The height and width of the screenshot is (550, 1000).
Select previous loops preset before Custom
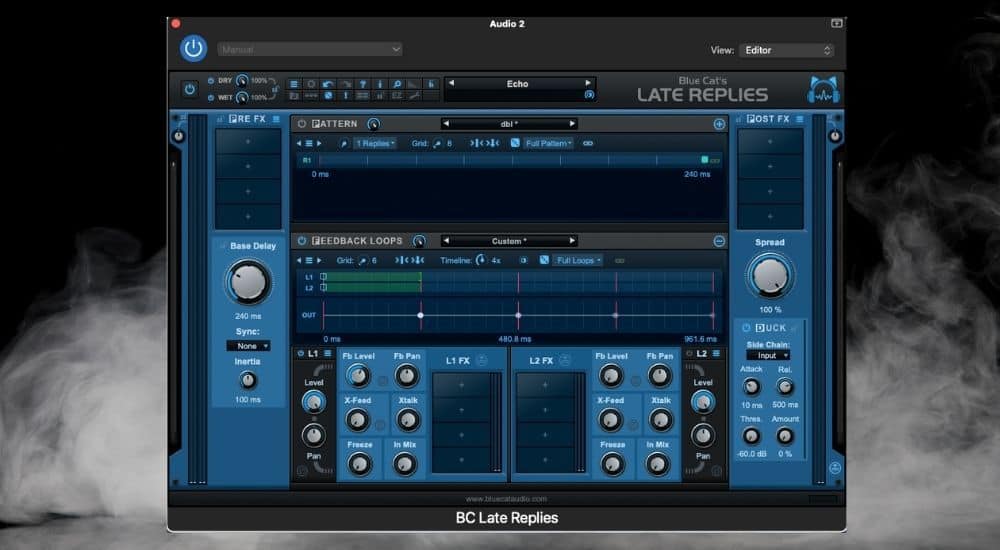[x=446, y=241]
